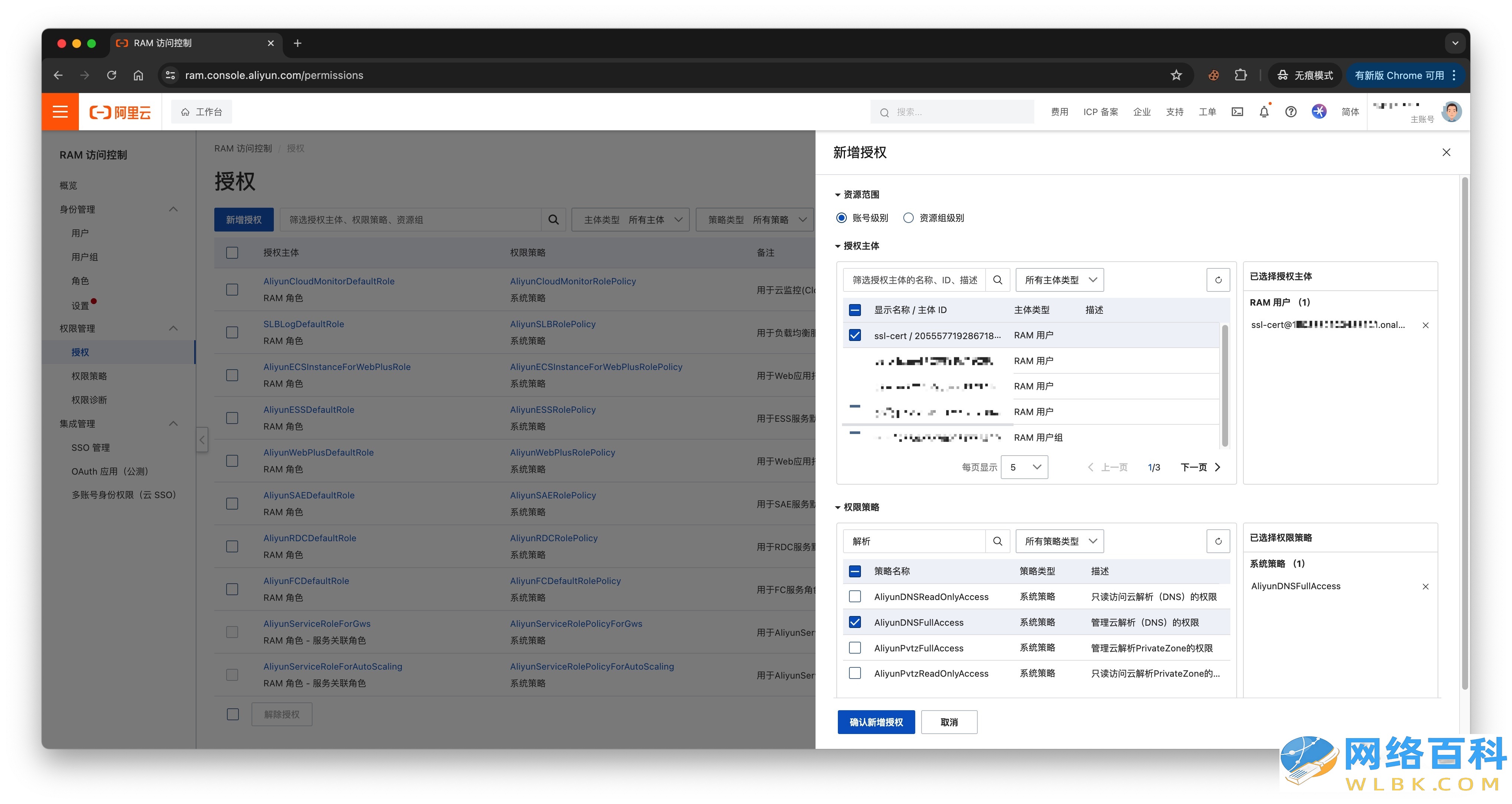Check the SLBLogDefaultRole row checkbox
Screen dimensions: 1512x804
click(x=233, y=332)
